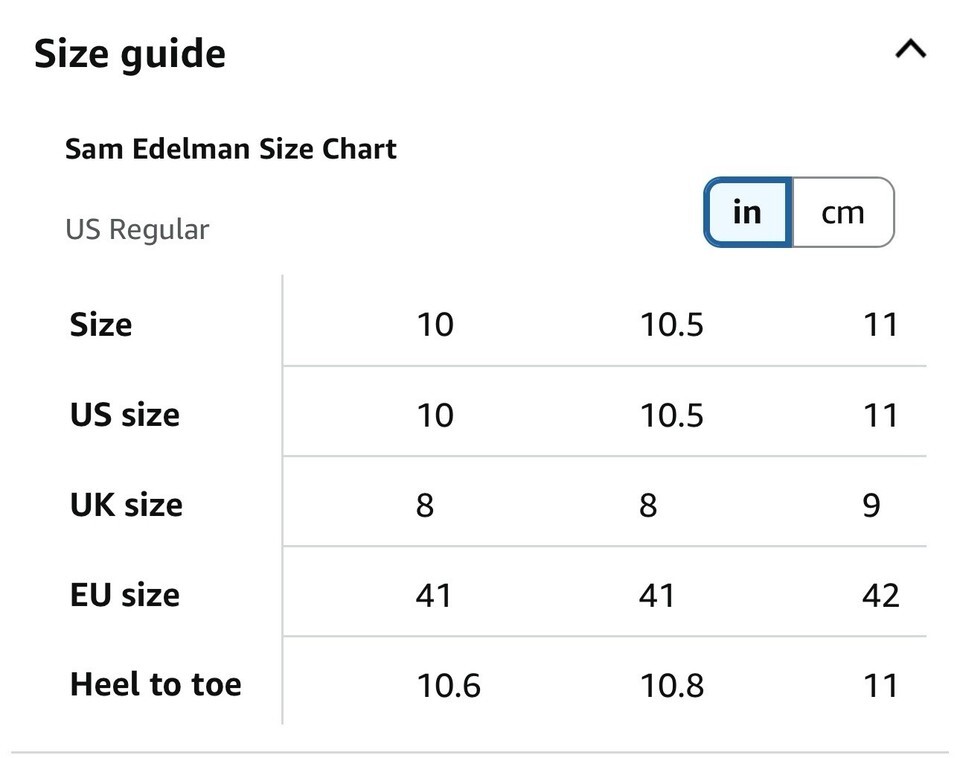Click the US Regular label
Image resolution: width=960 pixels, height=758 pixels.
point(137,229)
